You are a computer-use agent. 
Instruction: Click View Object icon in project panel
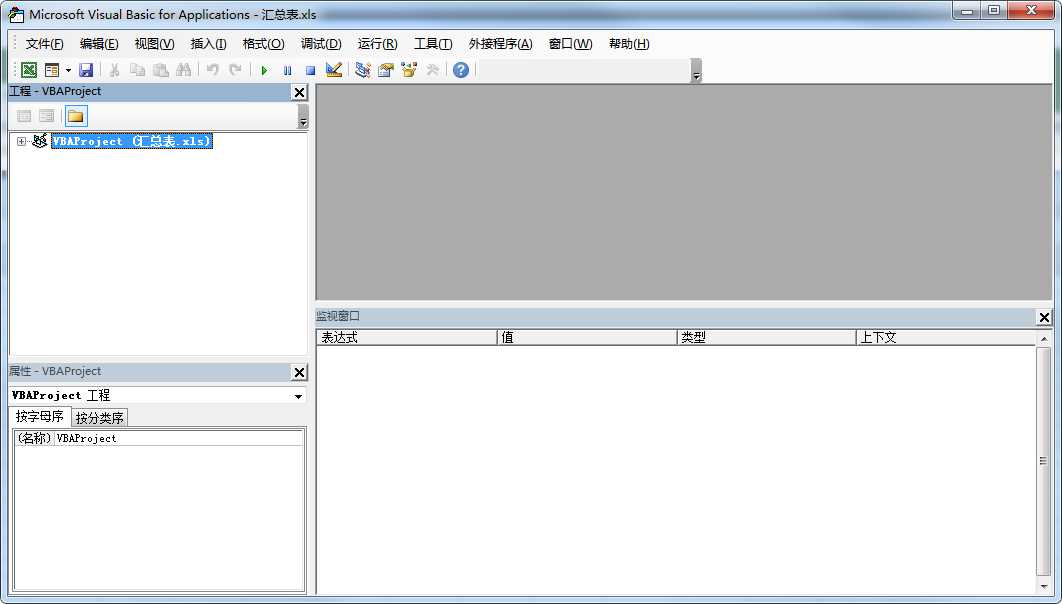tap(47, 116)
